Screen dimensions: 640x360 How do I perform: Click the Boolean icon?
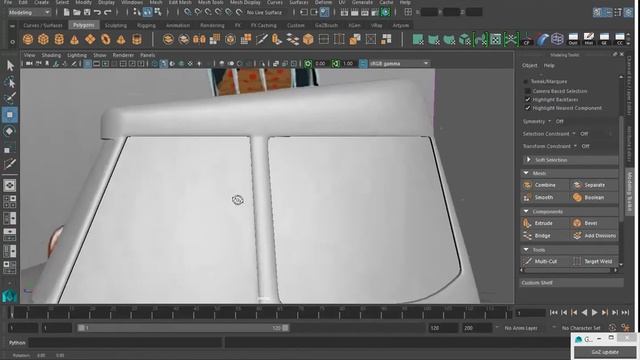click(x=577, y=198)
